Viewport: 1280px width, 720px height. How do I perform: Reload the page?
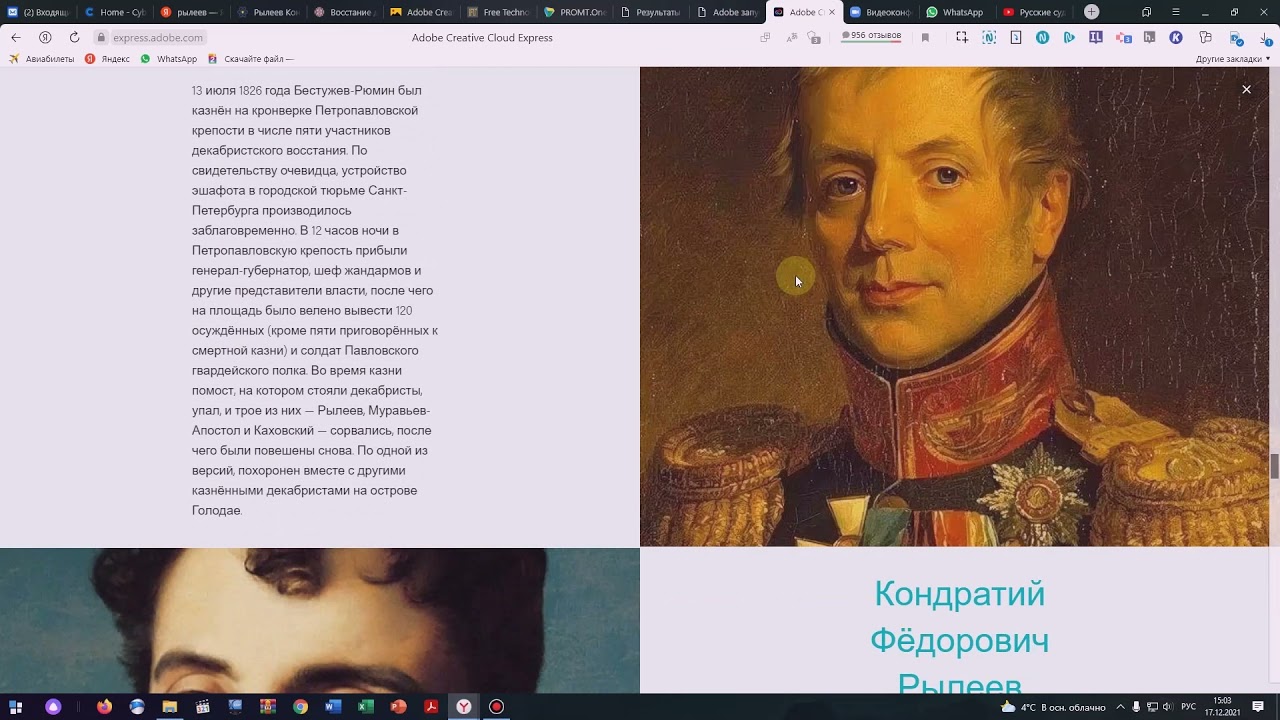tap(74, 37)
